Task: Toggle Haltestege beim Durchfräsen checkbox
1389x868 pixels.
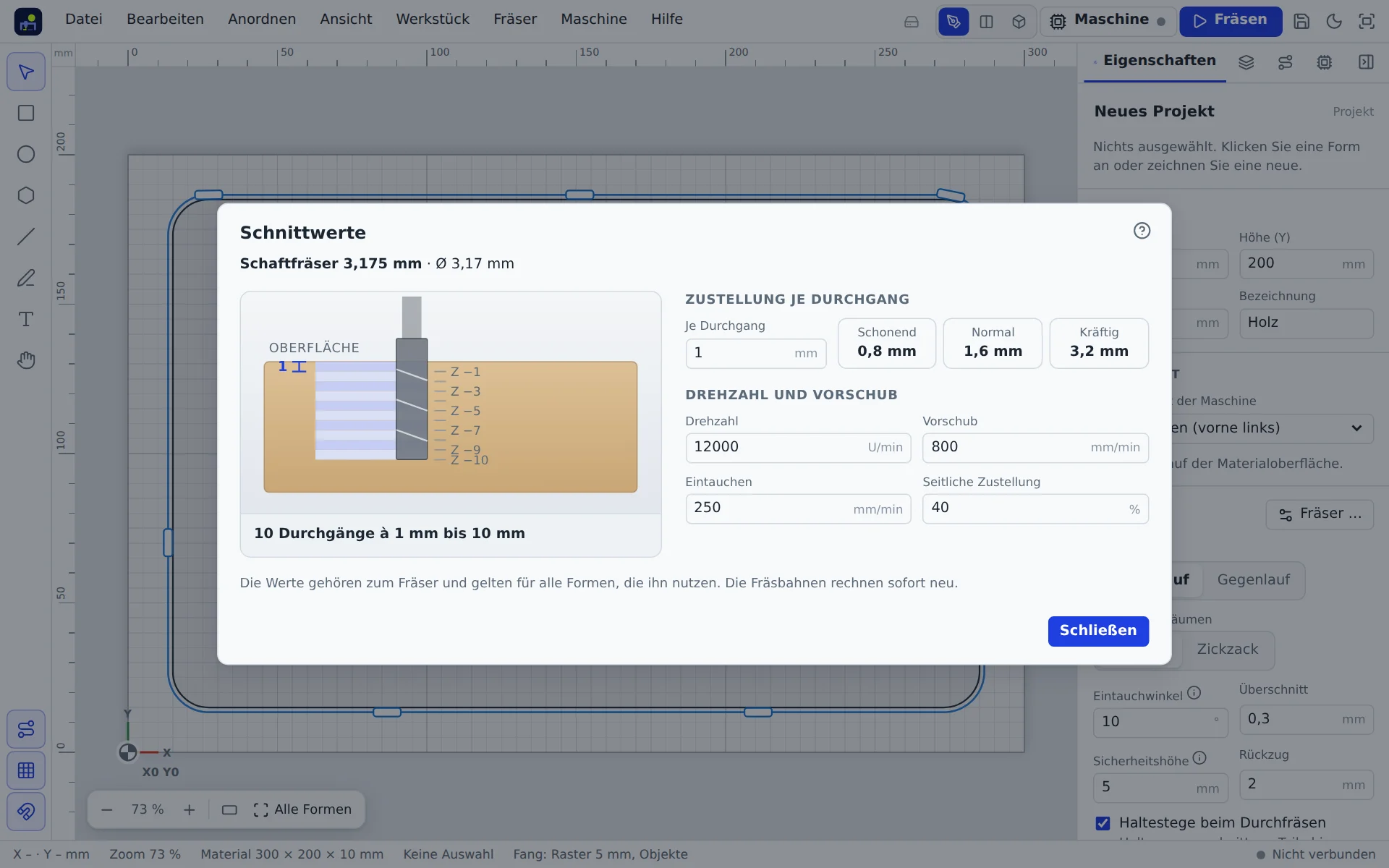Action: coord(1103,823)
